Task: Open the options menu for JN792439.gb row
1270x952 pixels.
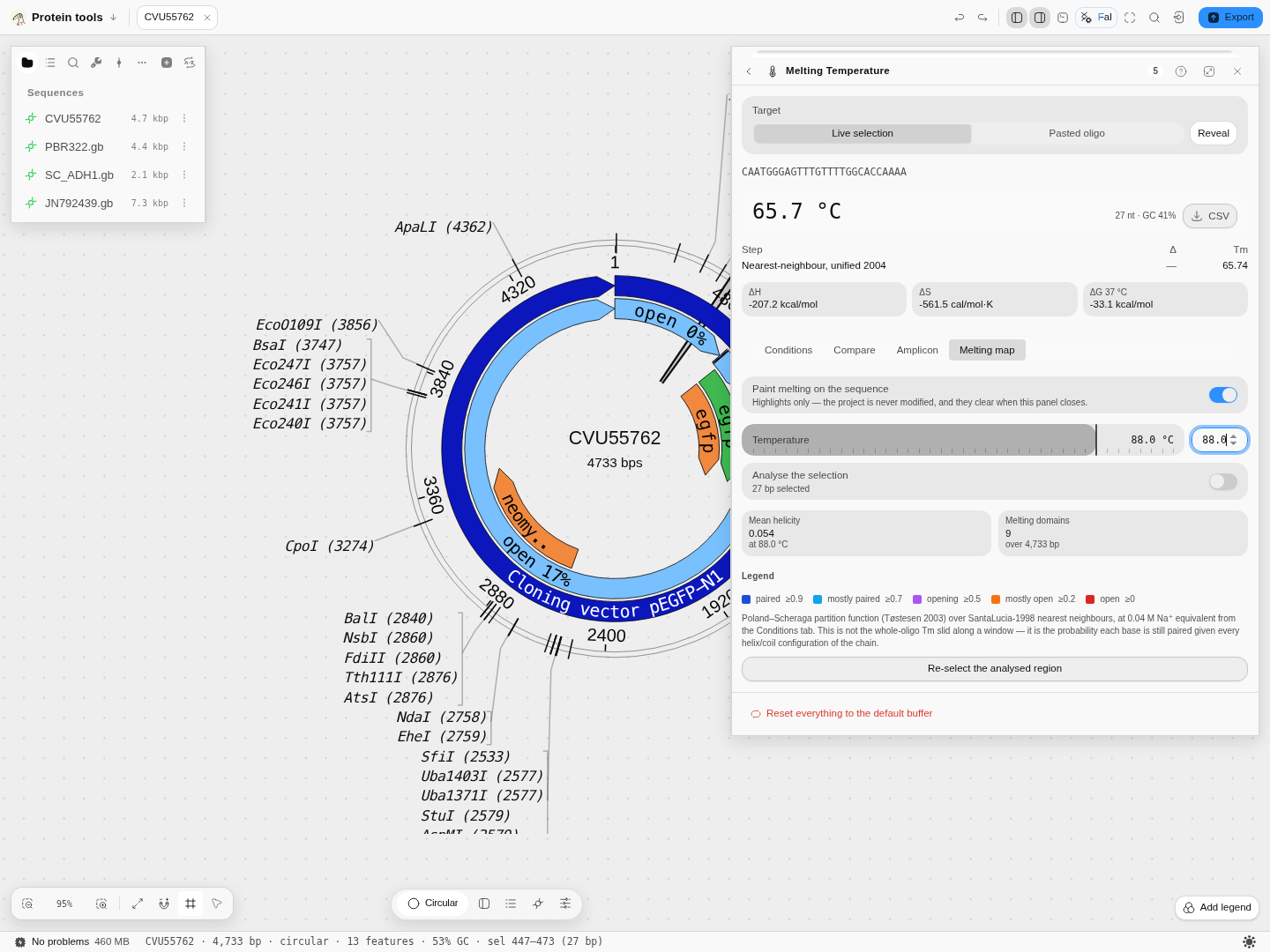Action: point(184,203)
